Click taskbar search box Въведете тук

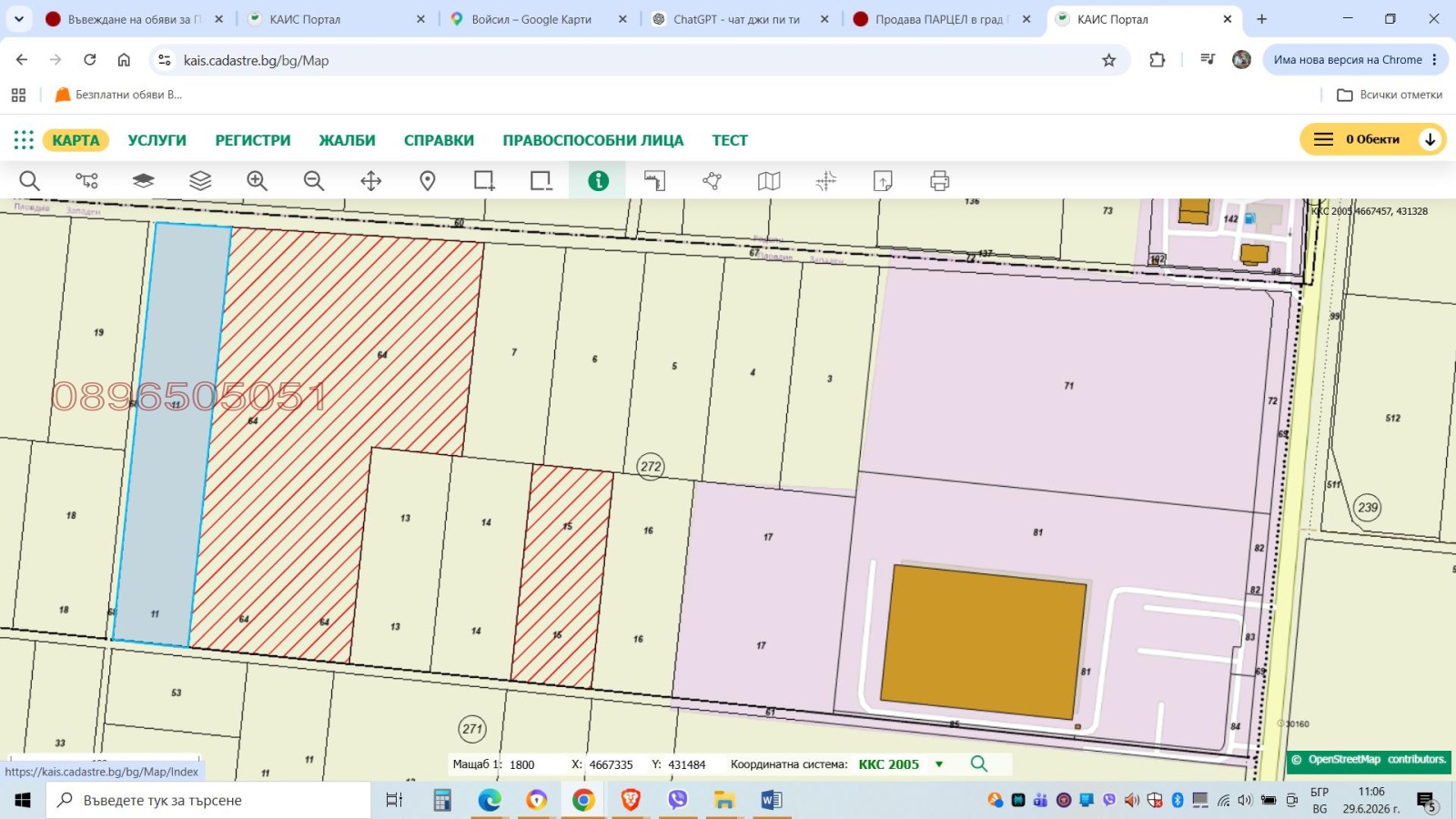coord(209,800)
